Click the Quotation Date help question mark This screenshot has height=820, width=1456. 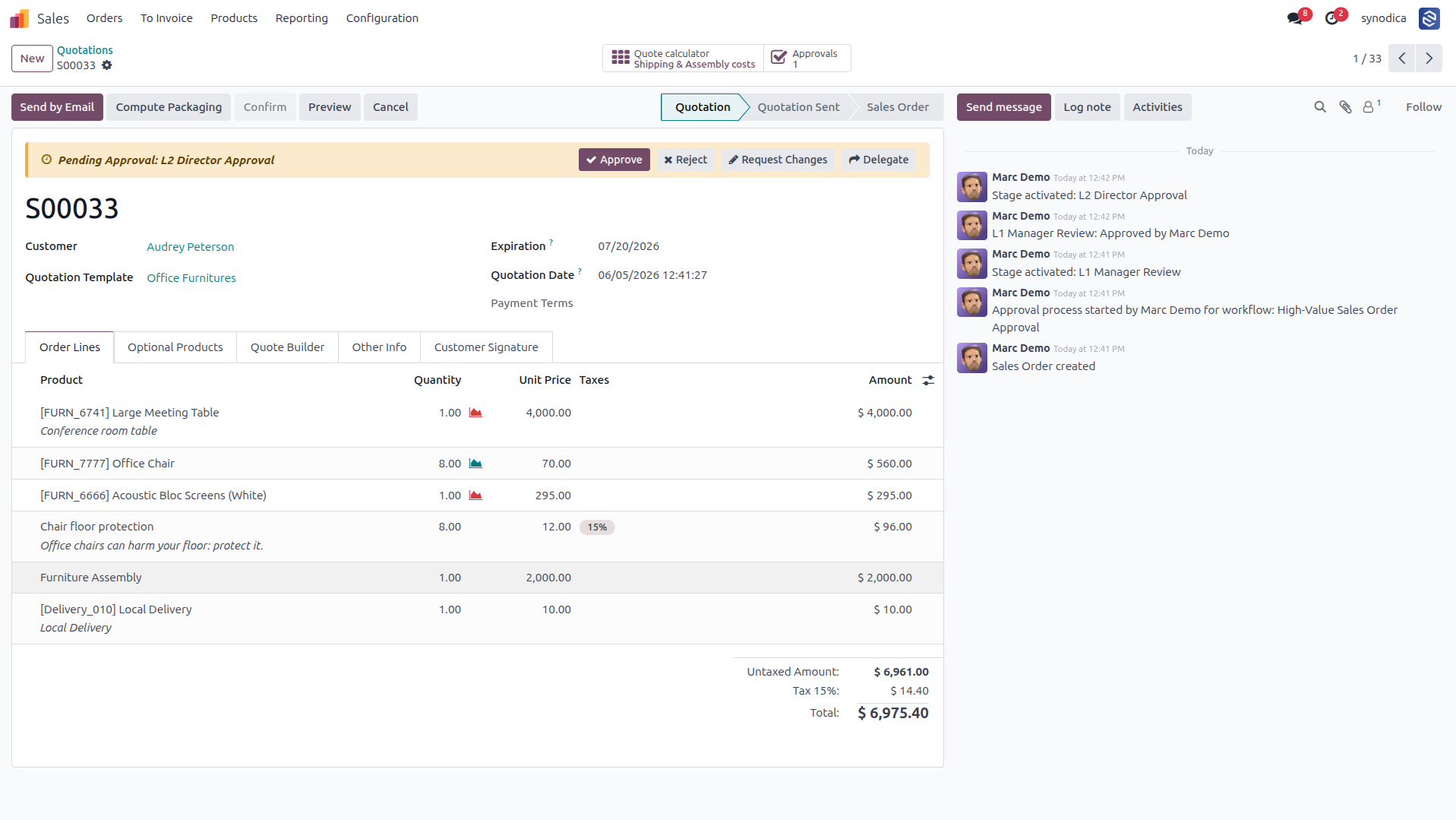[580, 271]
